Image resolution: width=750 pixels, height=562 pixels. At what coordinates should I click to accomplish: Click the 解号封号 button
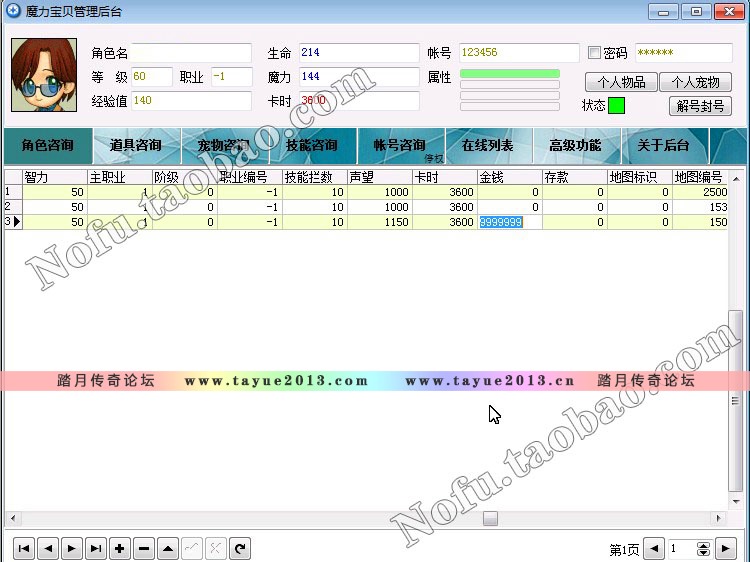tap(700, 106)
